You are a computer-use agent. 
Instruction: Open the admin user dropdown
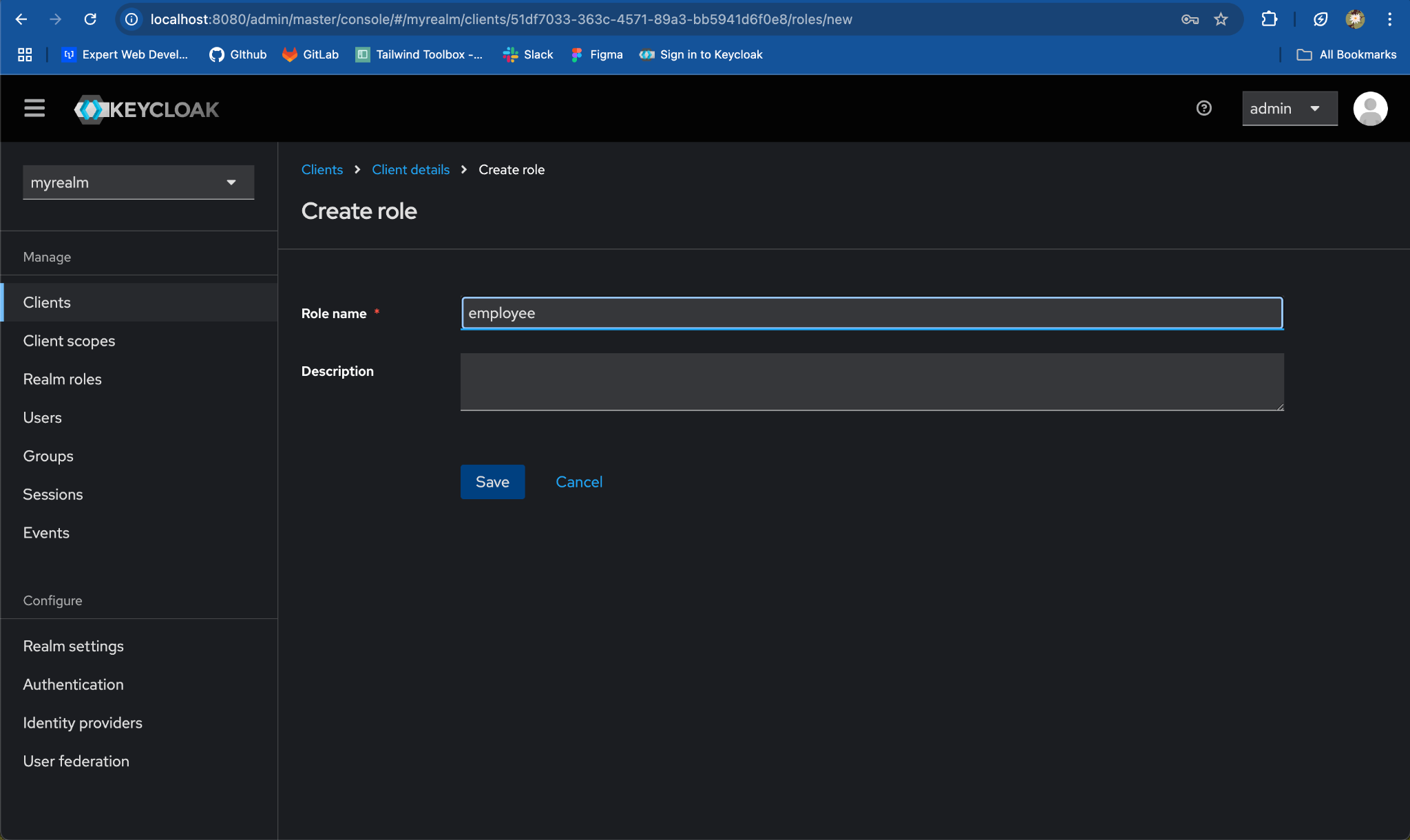click(x=1289, y=109)
